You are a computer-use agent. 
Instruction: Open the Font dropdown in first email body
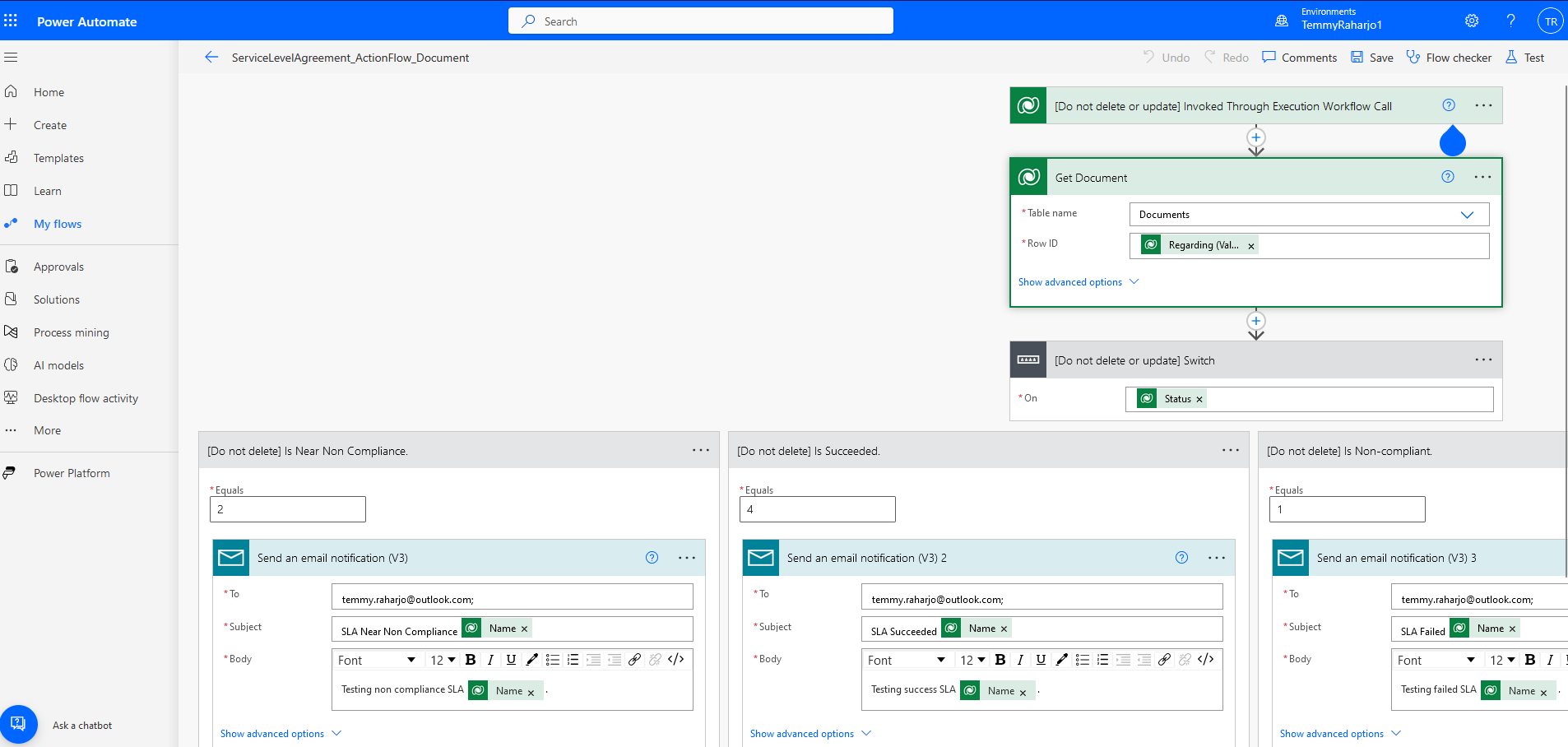tap(377, 660)
